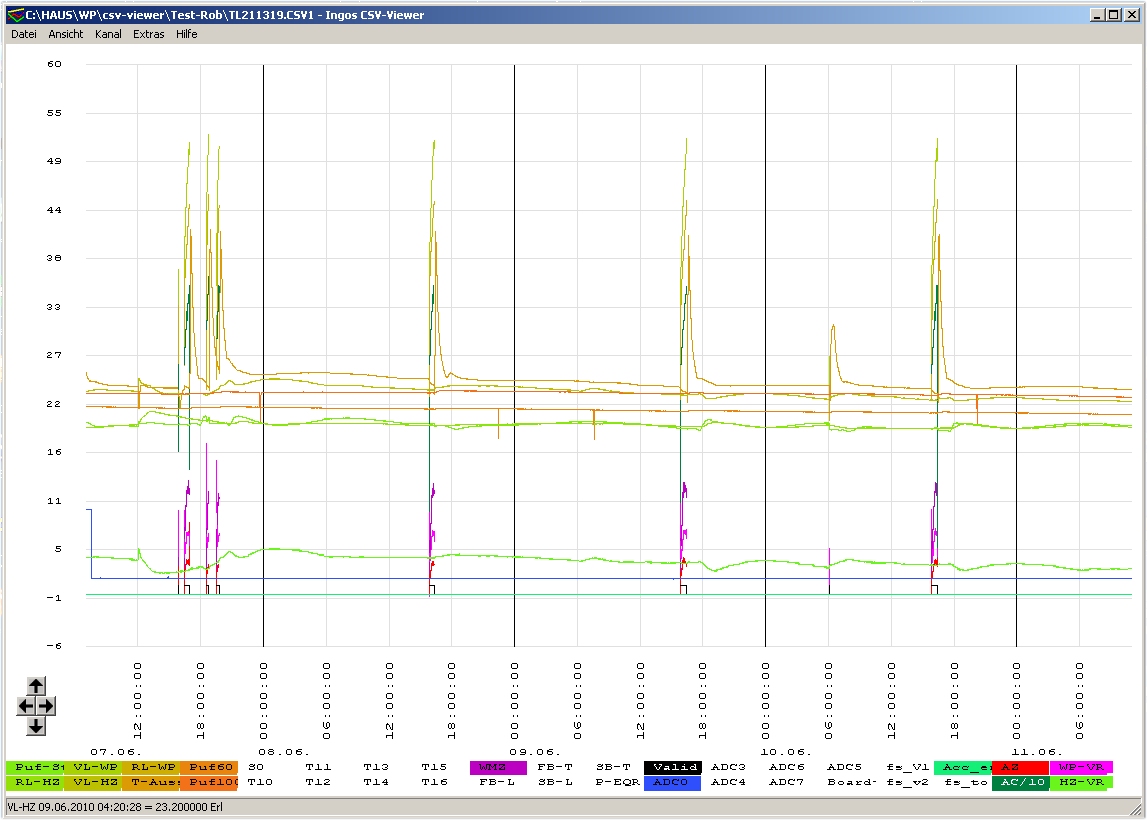Select the FB-L channel label
The height and width of the screenshot is (820, 1147).
[x=497, y=782]
